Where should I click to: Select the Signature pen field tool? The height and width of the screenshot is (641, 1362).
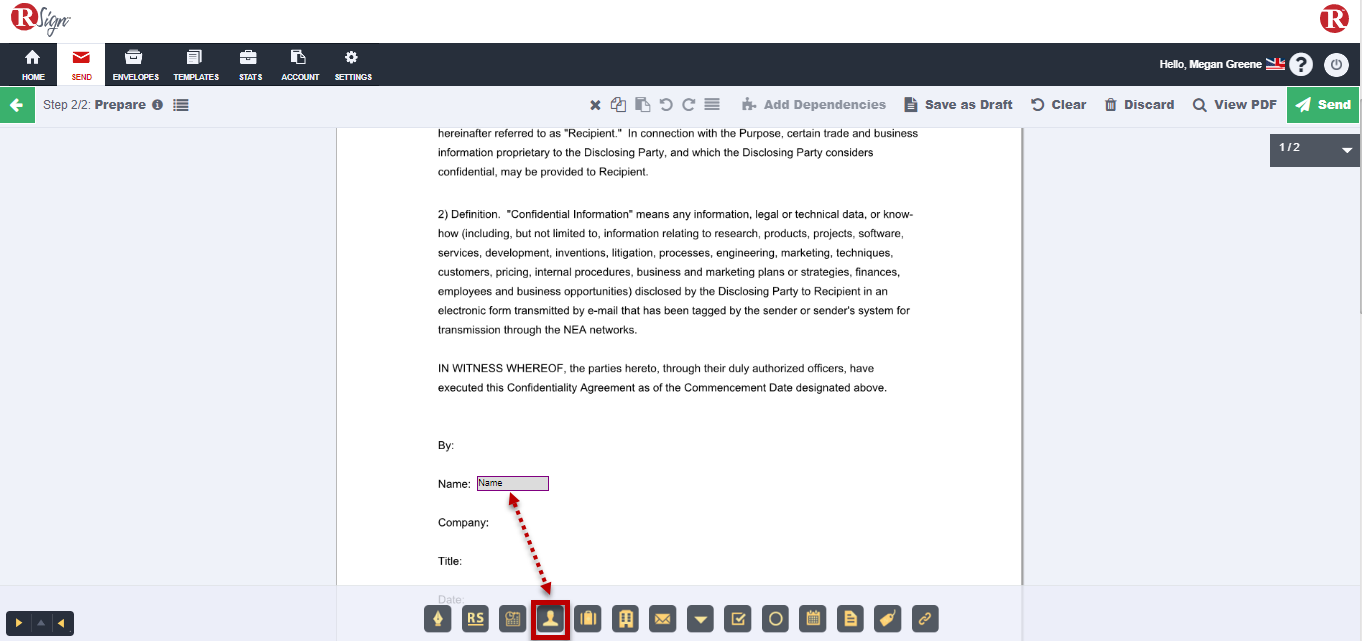(x=438, y=619)
